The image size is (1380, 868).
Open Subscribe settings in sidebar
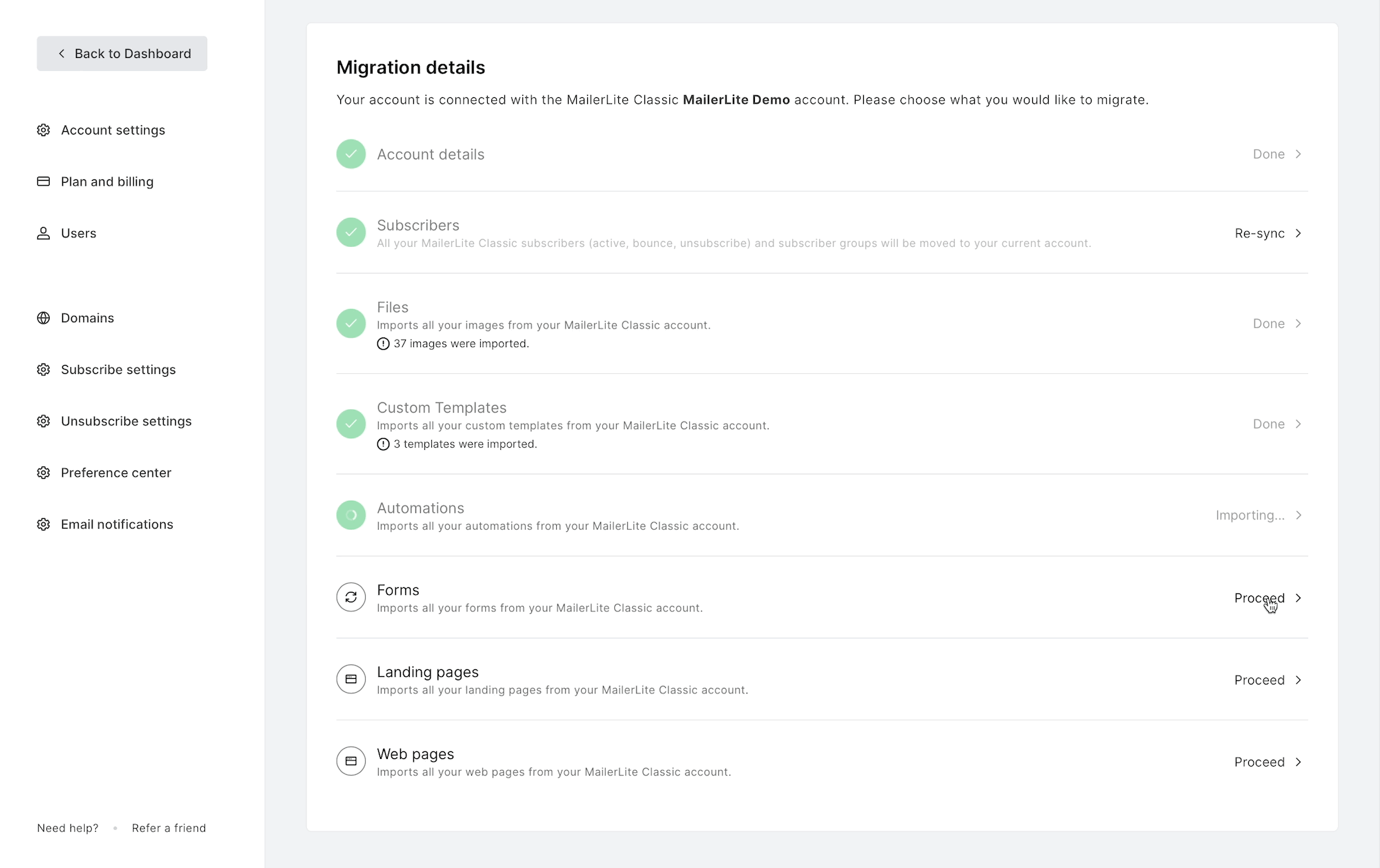[118, 370]
